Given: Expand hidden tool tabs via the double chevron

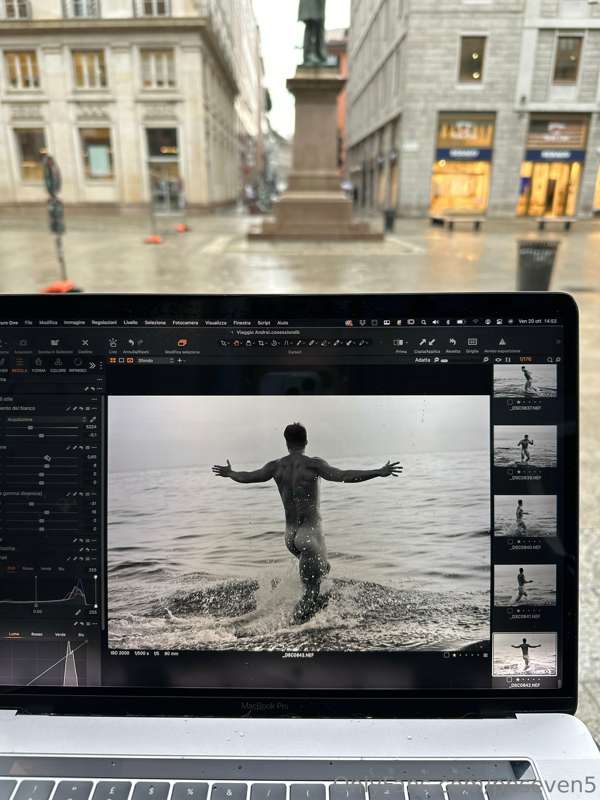Looking at the screenshot, I should [92, 365].
